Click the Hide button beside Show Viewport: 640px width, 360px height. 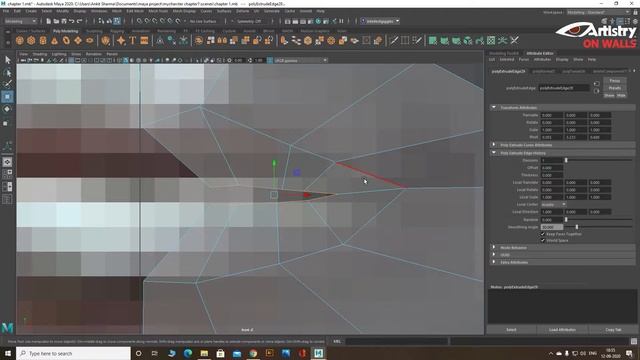click(621, 96)
